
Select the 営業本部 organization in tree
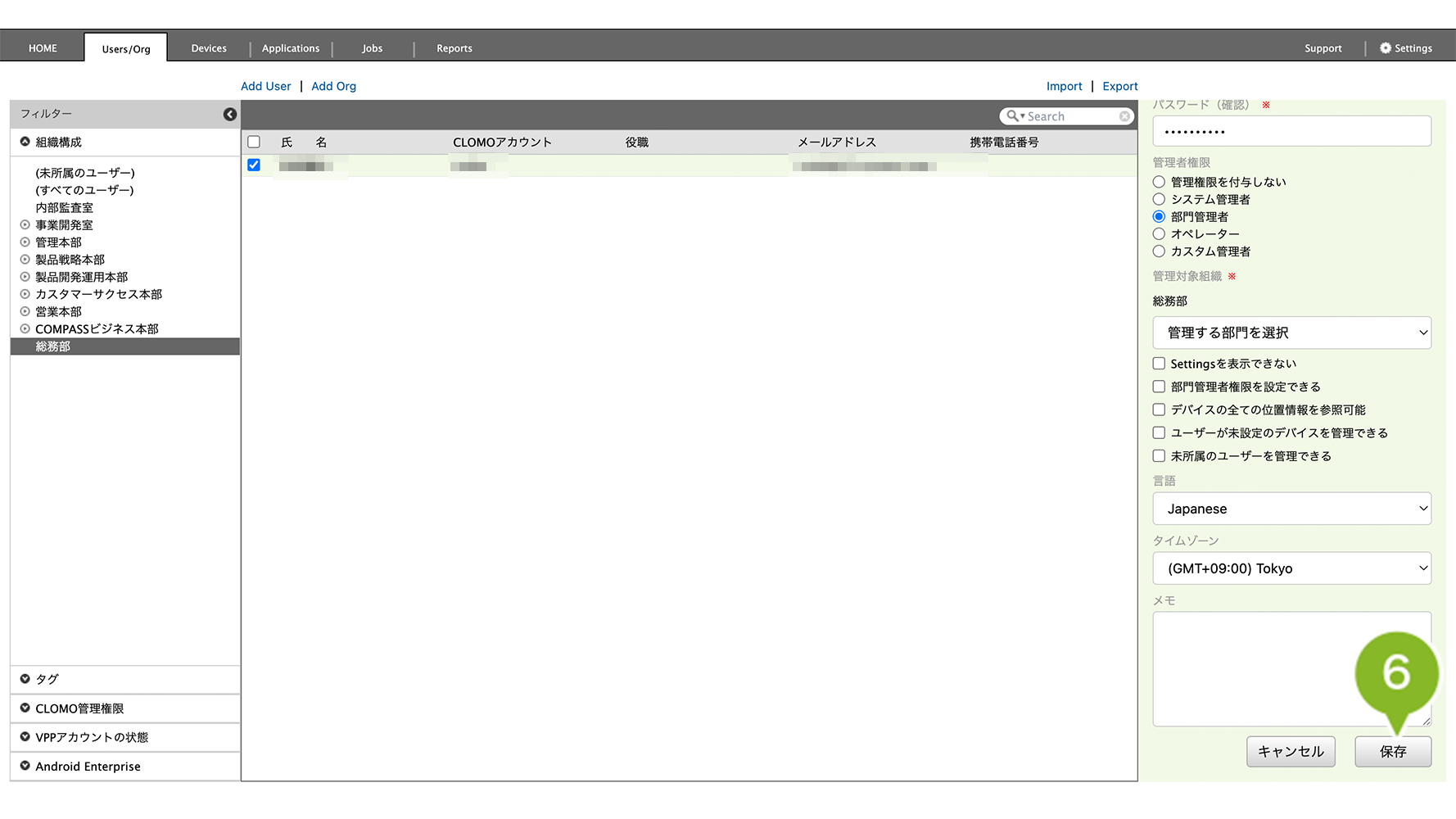[58, 312]
